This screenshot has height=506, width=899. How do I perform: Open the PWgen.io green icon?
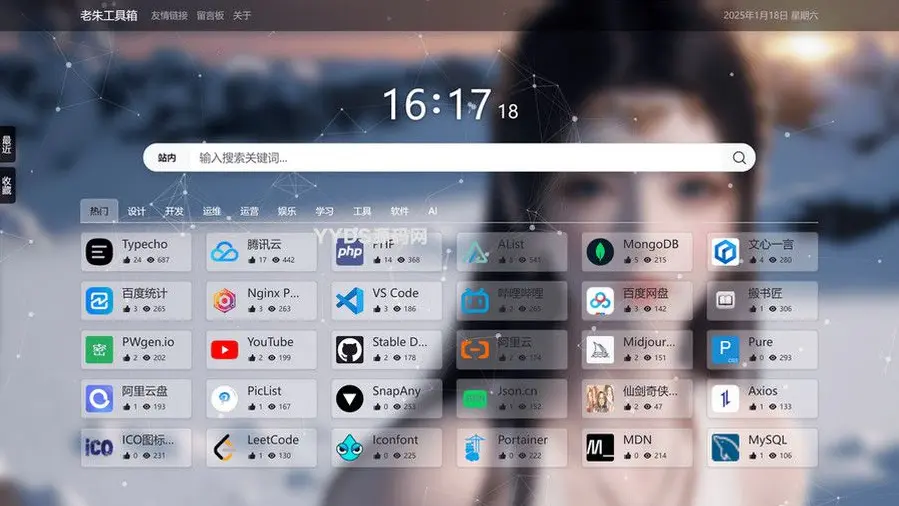tap(99, 350)
